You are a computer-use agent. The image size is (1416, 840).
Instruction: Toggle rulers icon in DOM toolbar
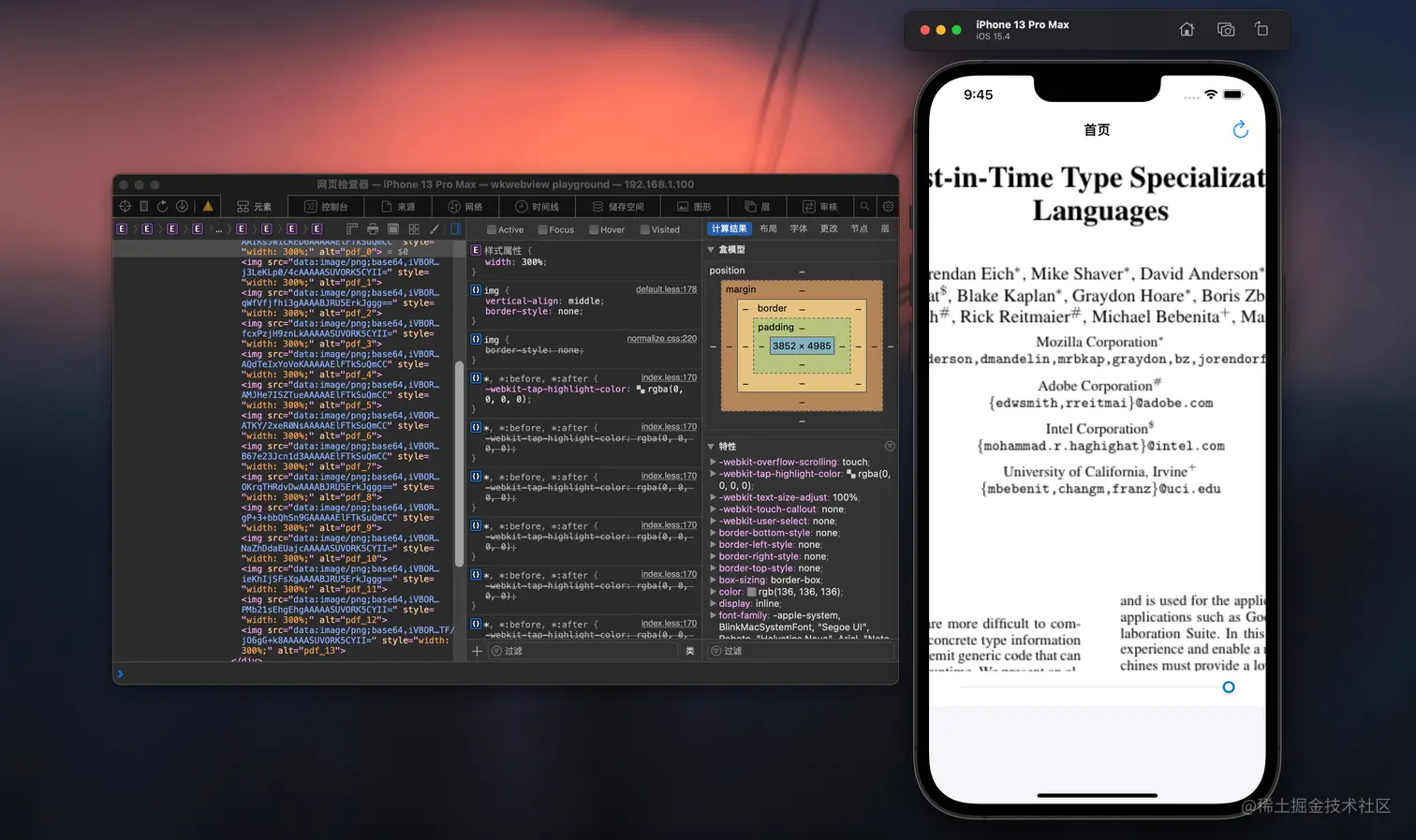352,228
